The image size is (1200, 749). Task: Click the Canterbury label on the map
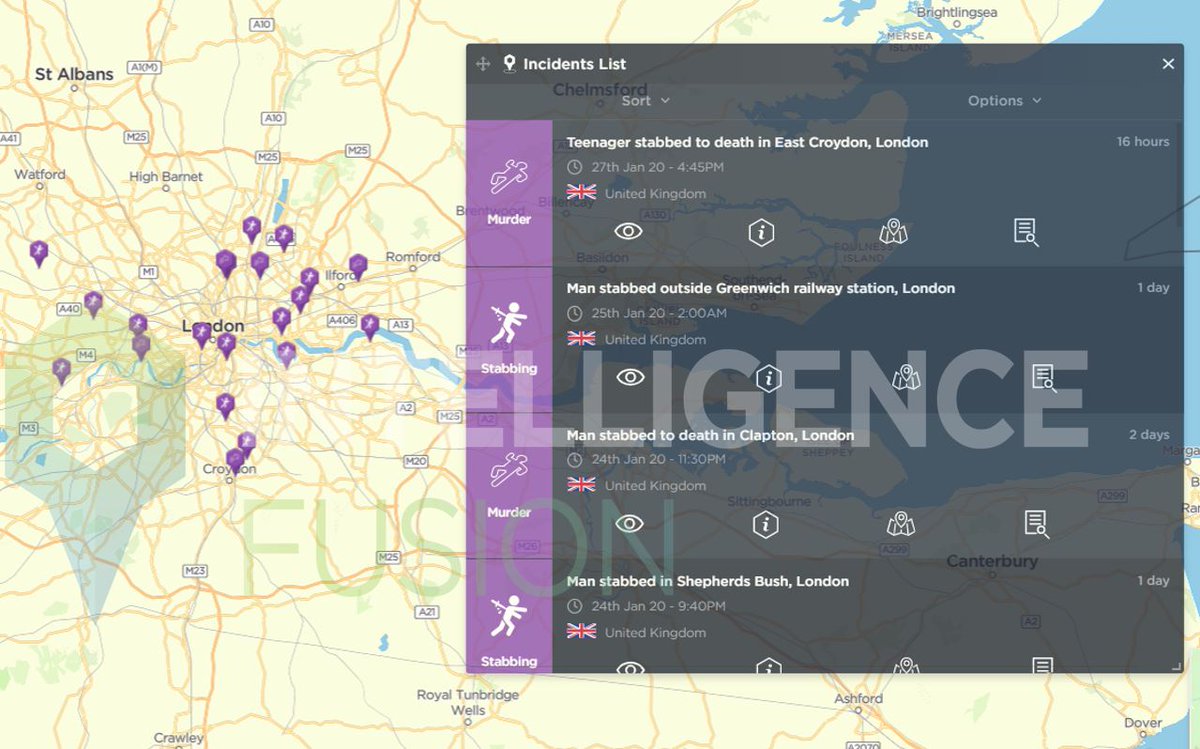pyautogui.click(x=992, y=561)
